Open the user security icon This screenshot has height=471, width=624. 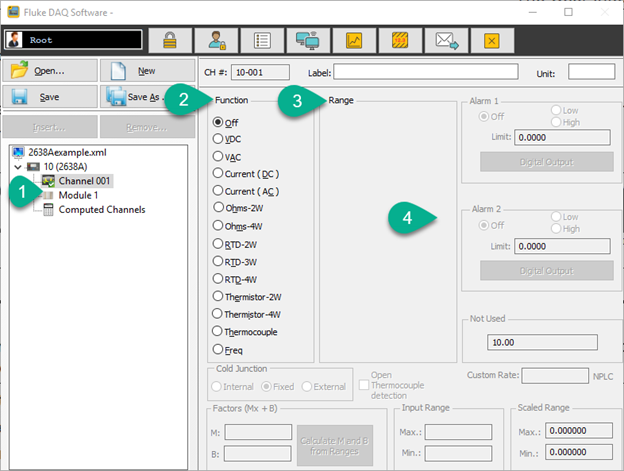click(216, 40)
